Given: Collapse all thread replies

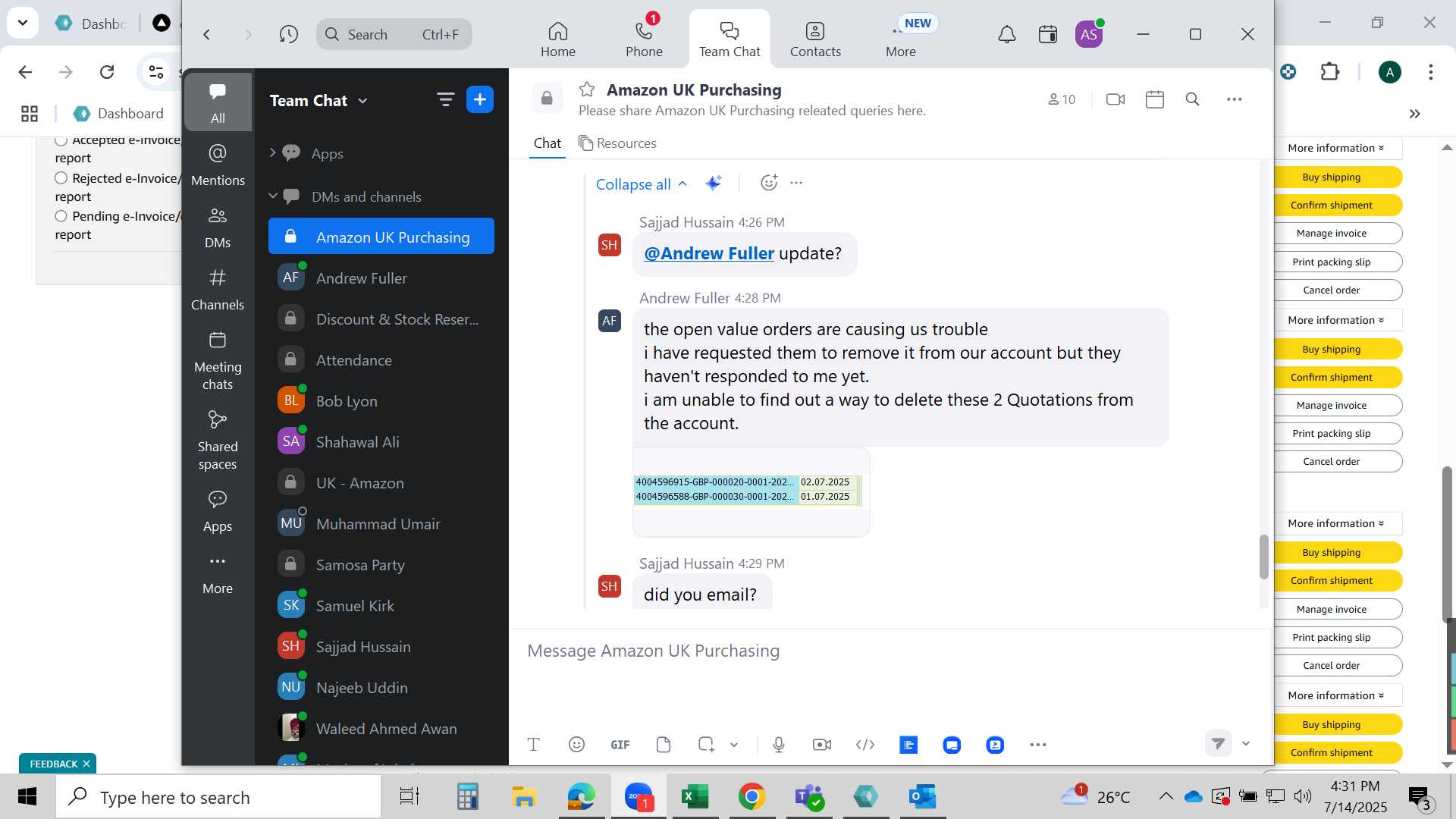Looking at the screenshot, I should pos(641,184).
